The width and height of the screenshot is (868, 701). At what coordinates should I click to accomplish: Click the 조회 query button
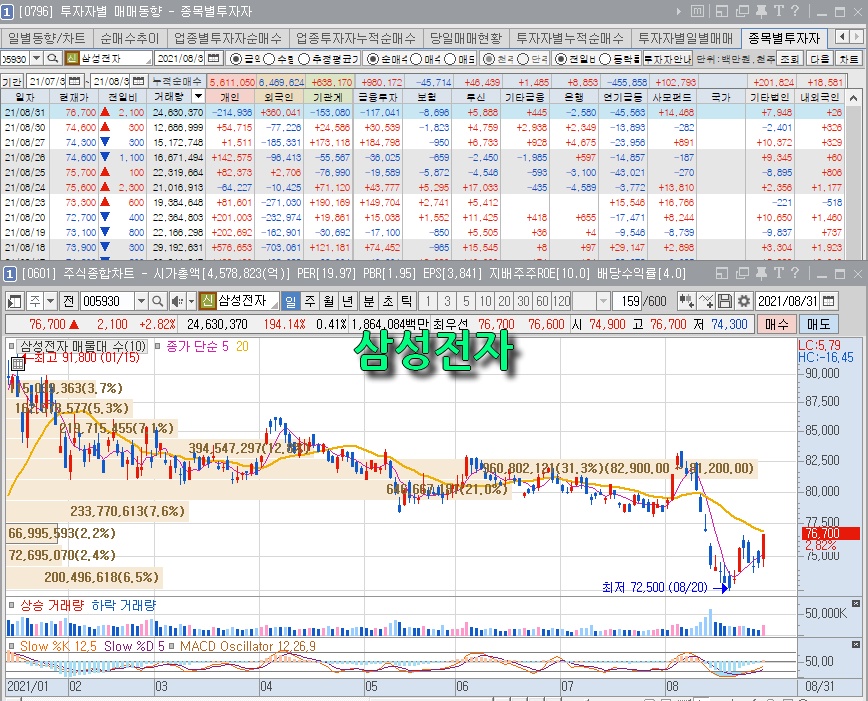pos(789,59)
